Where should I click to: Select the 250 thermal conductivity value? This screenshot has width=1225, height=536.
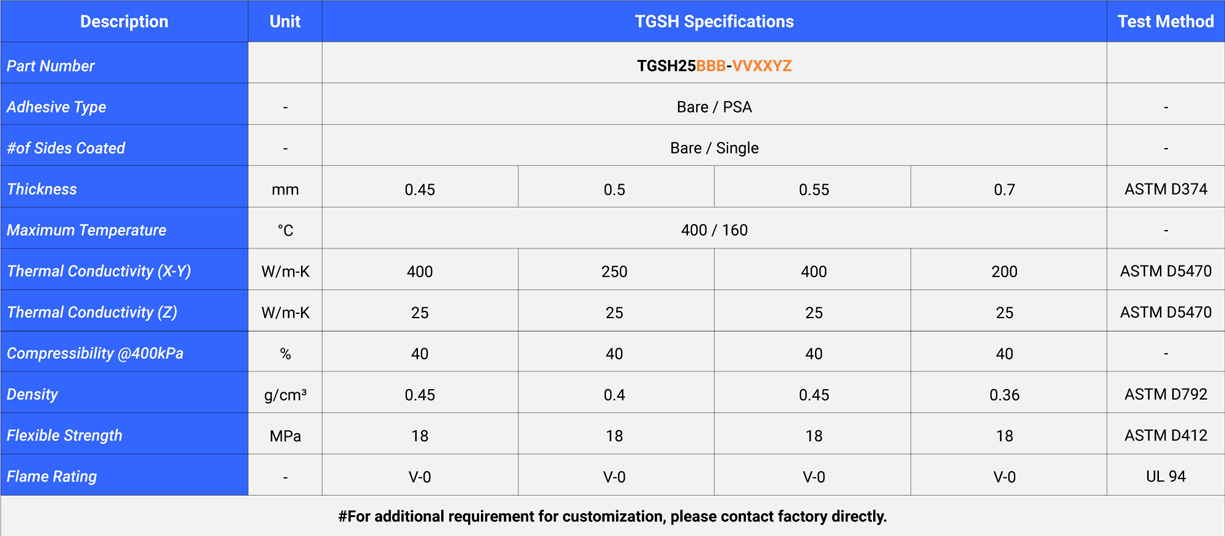(614, 271)
